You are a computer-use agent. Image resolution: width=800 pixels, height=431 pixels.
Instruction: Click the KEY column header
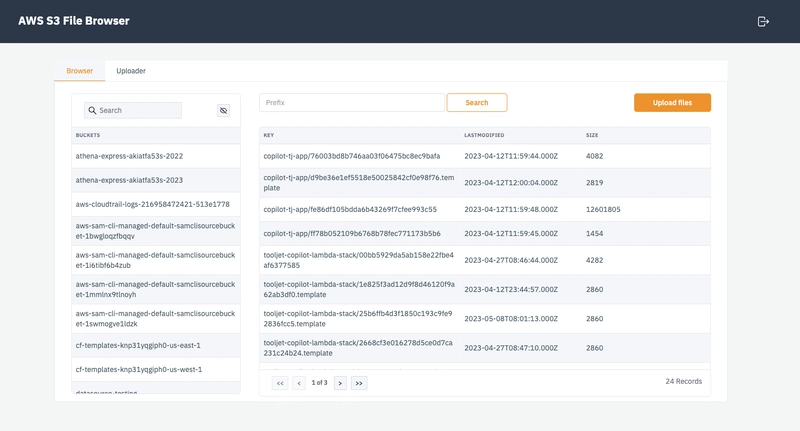pos(269,135)
